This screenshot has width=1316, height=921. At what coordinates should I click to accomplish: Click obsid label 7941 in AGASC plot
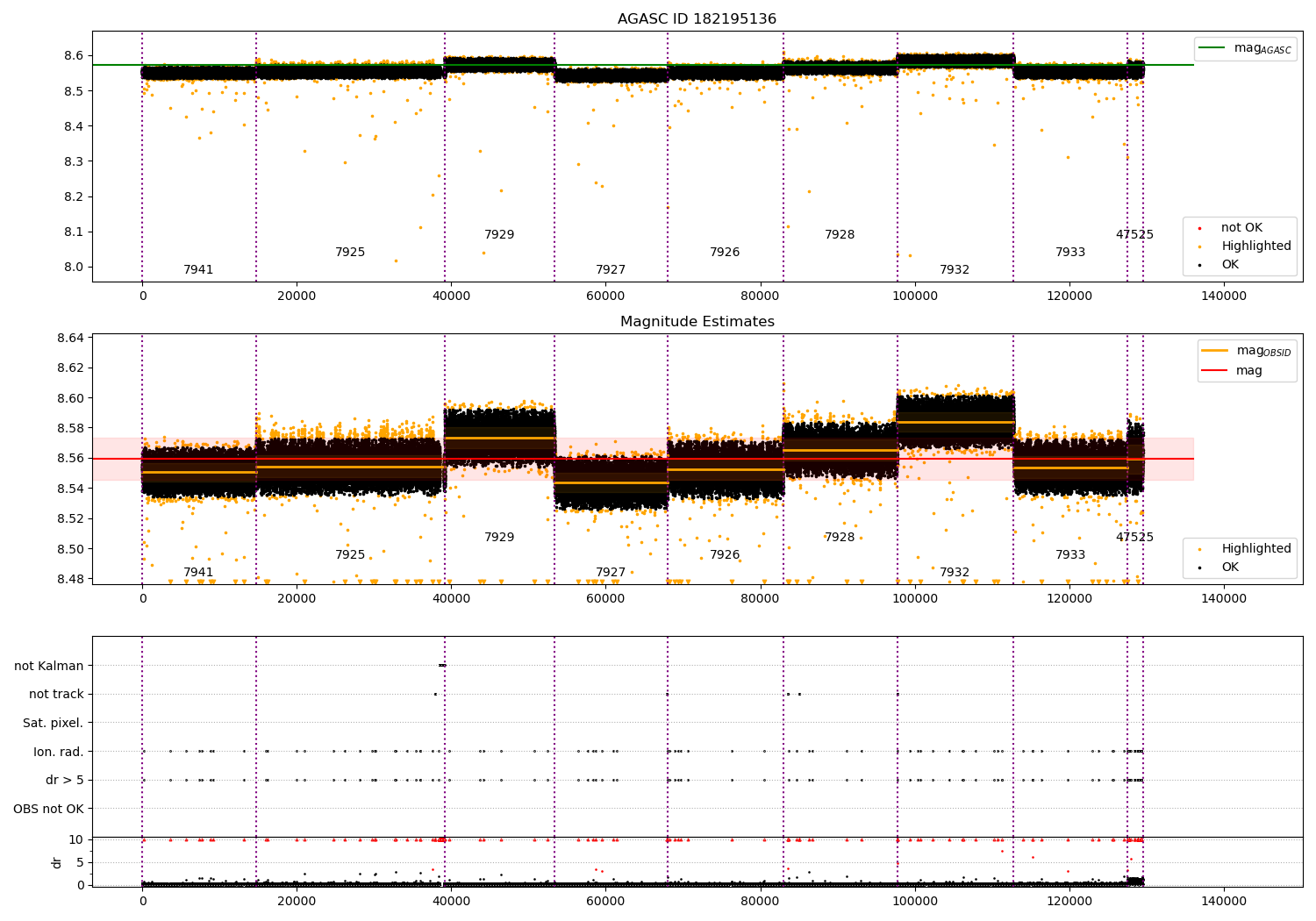click(198, 270)
